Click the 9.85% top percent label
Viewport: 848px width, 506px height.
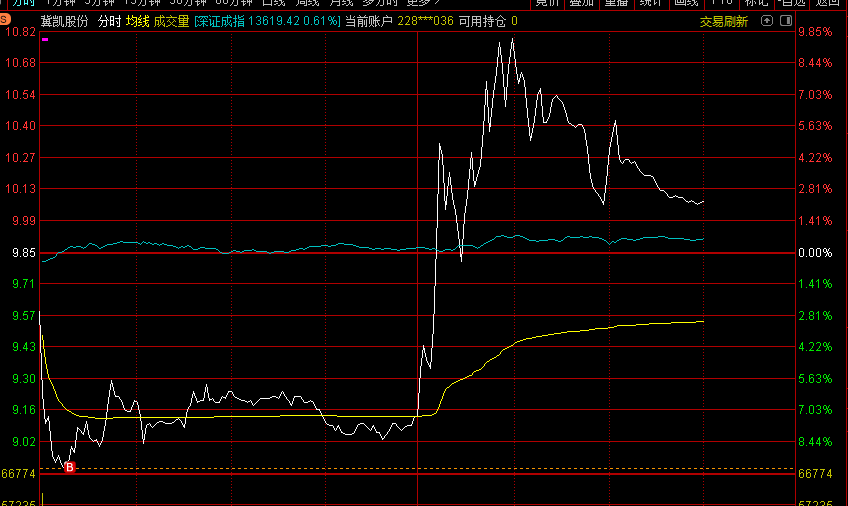click(816, 32)
